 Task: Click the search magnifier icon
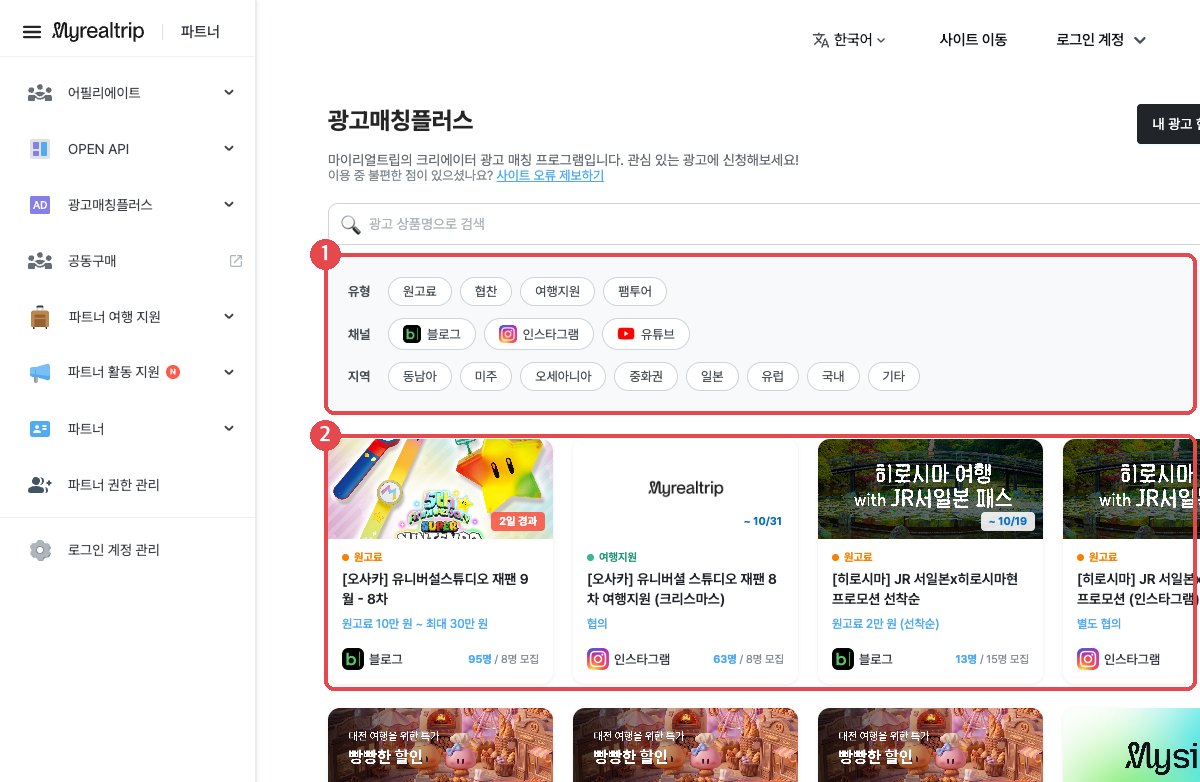[x=351, y=224]
